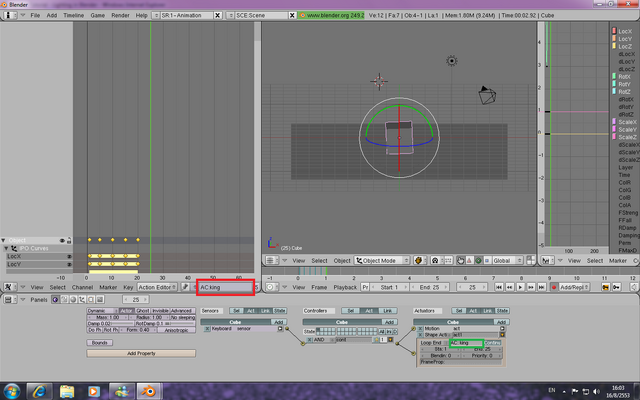Open the Script panel icon
The height and width of the screenshot is (400, 640).
click(64, 300)
